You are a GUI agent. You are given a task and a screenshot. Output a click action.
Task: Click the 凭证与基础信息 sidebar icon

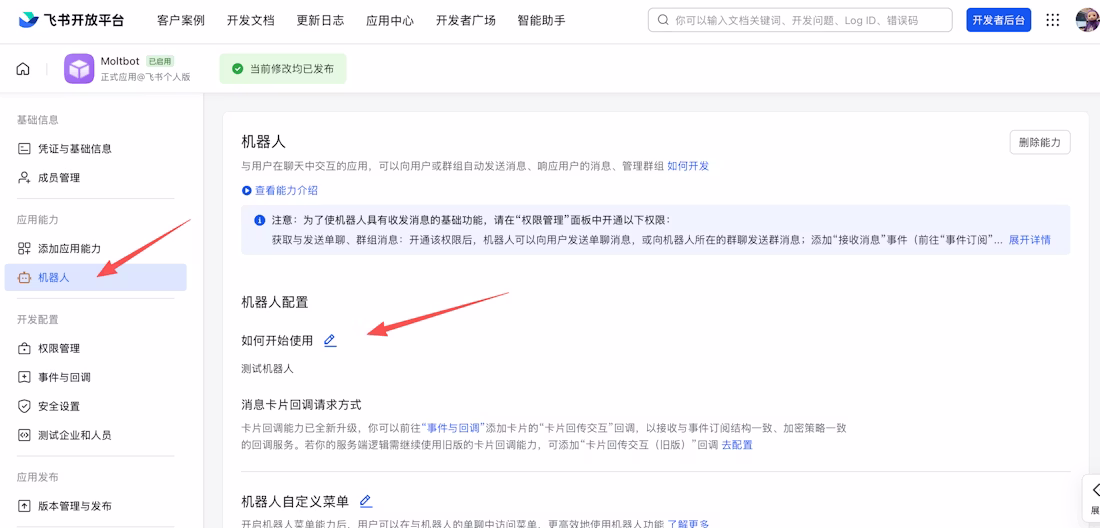click(24, 149)
